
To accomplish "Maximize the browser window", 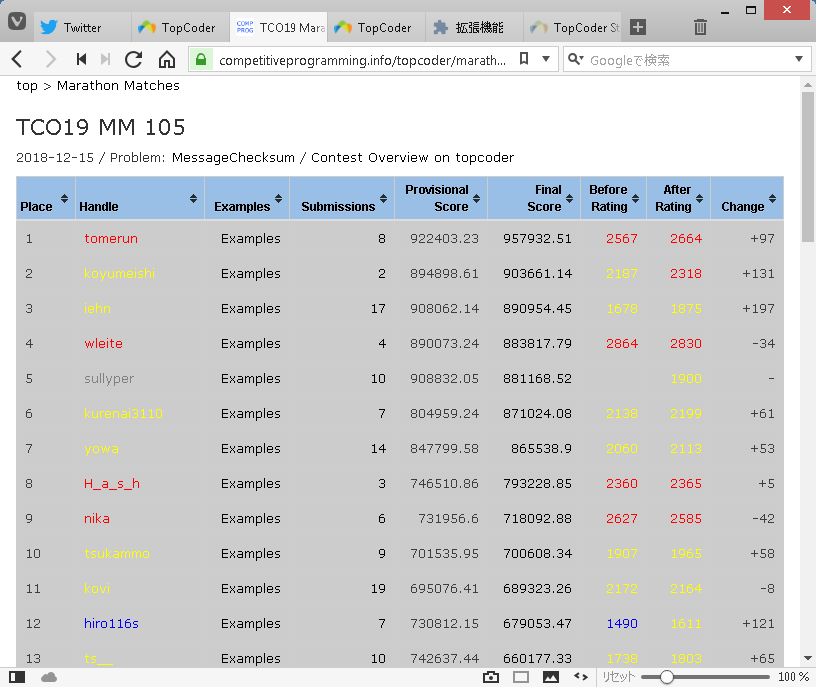I will (x=750, y=10).
